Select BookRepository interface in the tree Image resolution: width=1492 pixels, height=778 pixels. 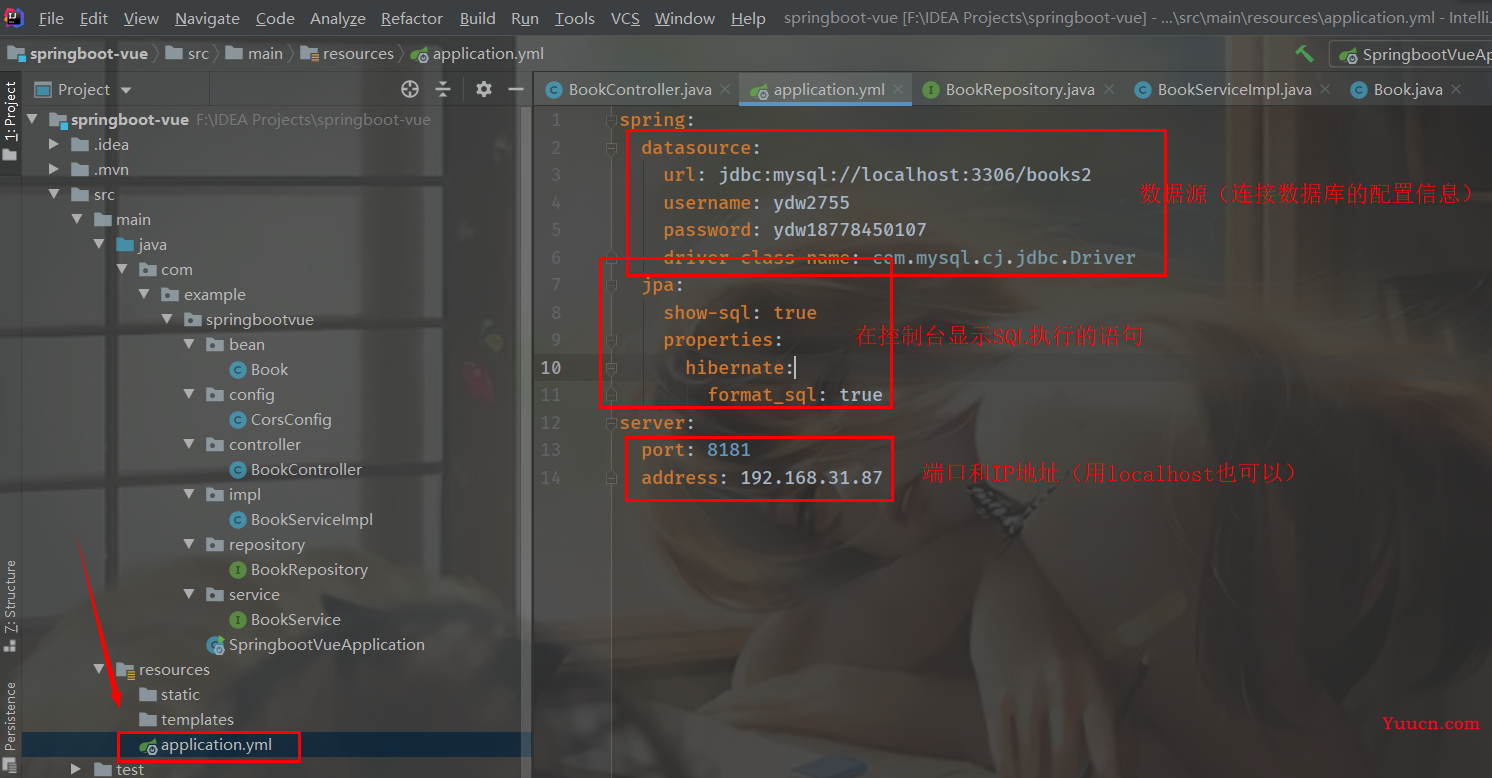(299, 570)
